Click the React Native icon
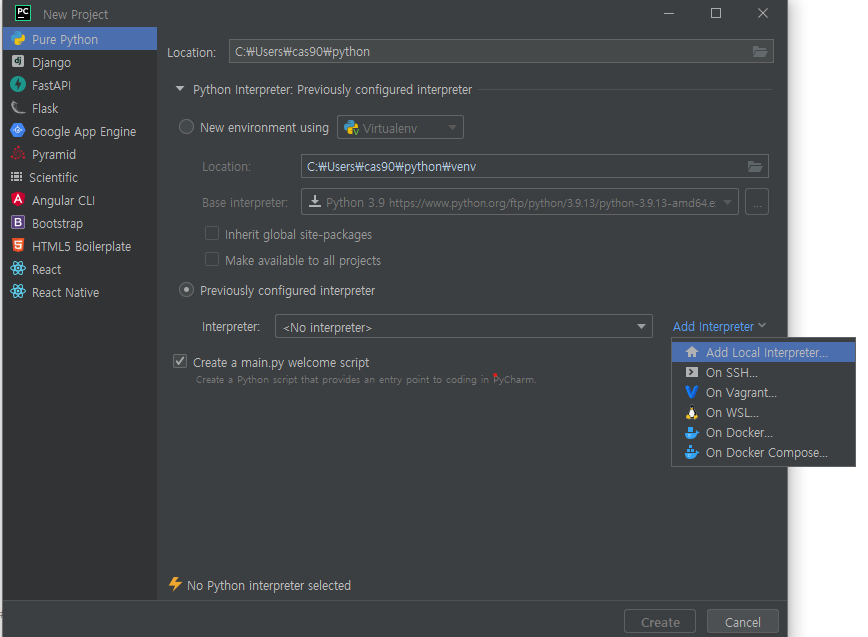This screenshot has width=868, height=637. [x=18, y=292]
